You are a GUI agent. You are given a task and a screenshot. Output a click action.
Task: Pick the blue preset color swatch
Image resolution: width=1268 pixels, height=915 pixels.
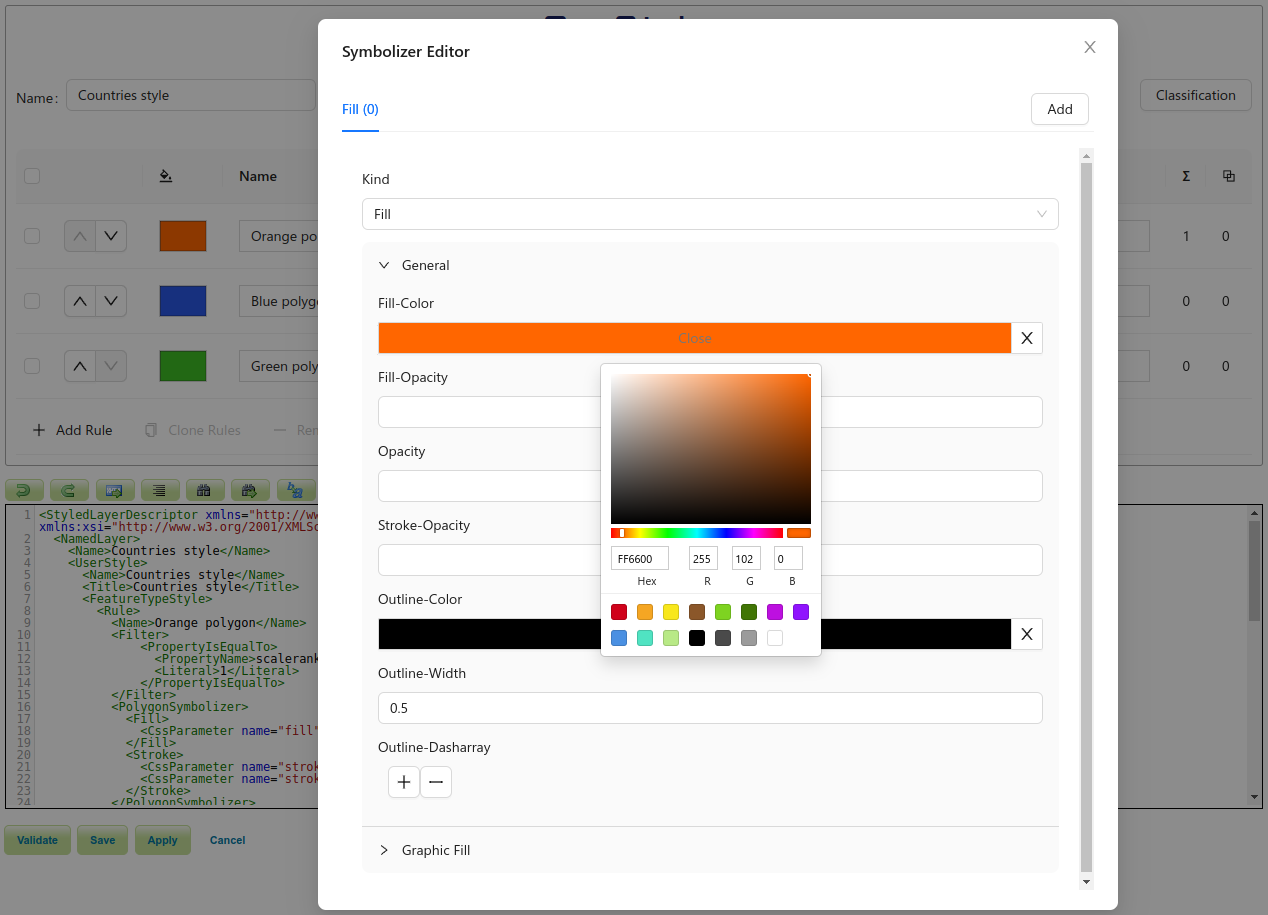619,638
